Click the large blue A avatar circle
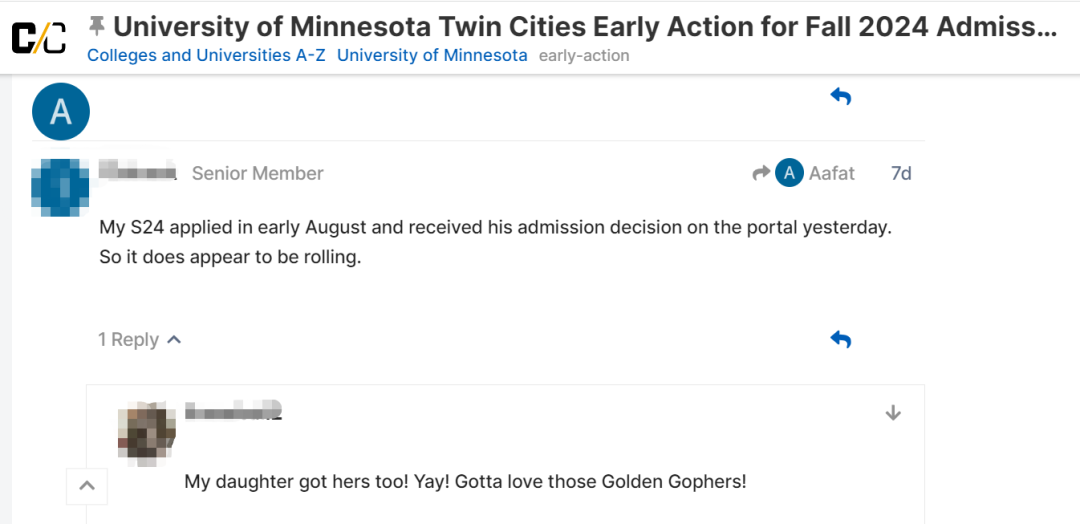 point(61,111)
